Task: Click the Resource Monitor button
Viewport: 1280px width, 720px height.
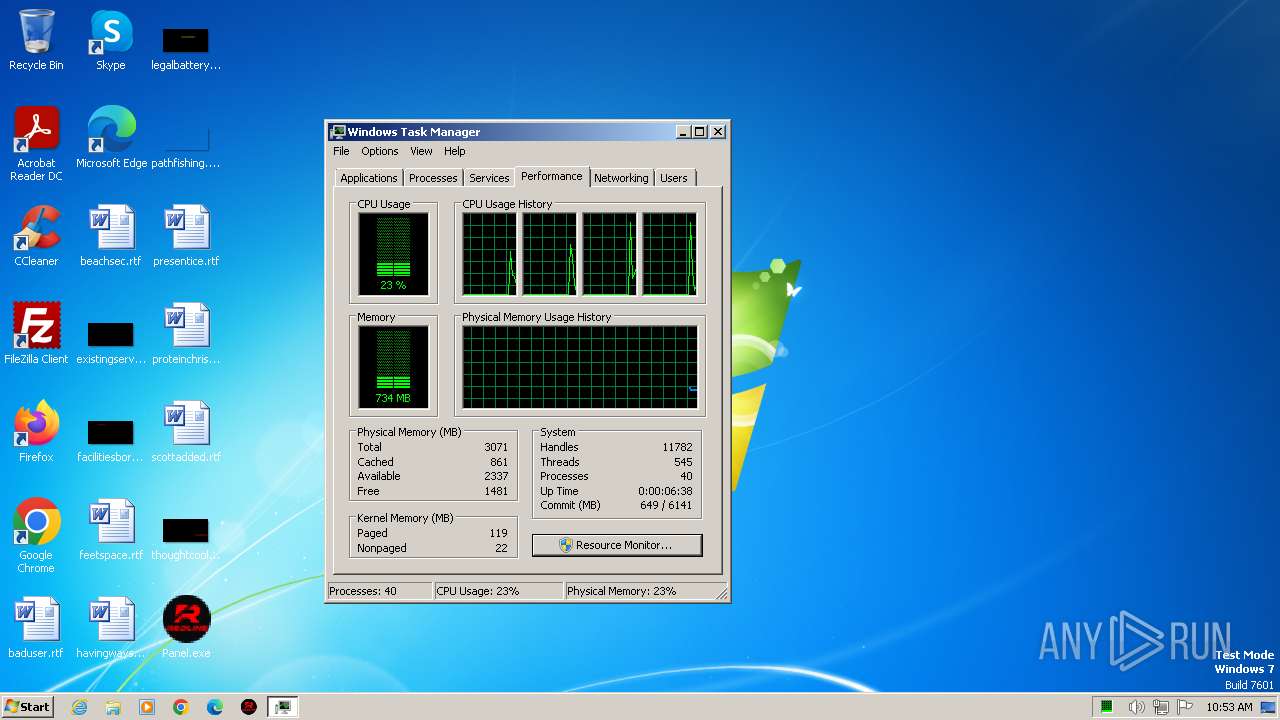Action: coord(617,545)
